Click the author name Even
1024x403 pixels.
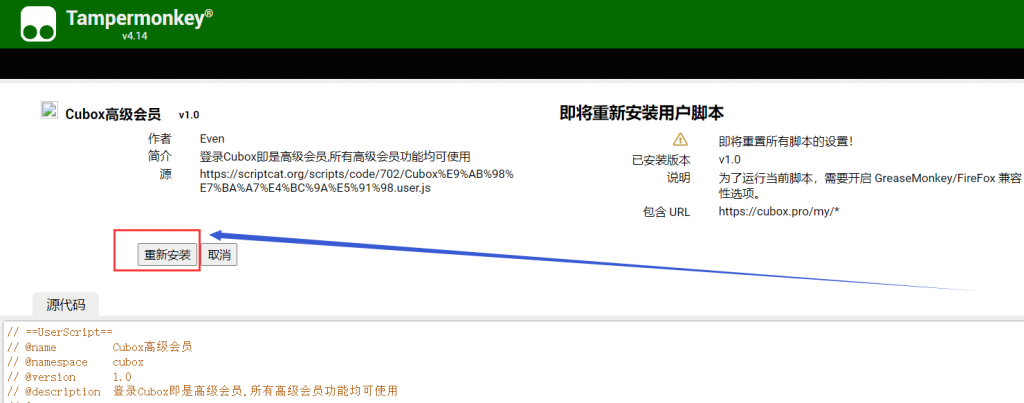(212, 138)
